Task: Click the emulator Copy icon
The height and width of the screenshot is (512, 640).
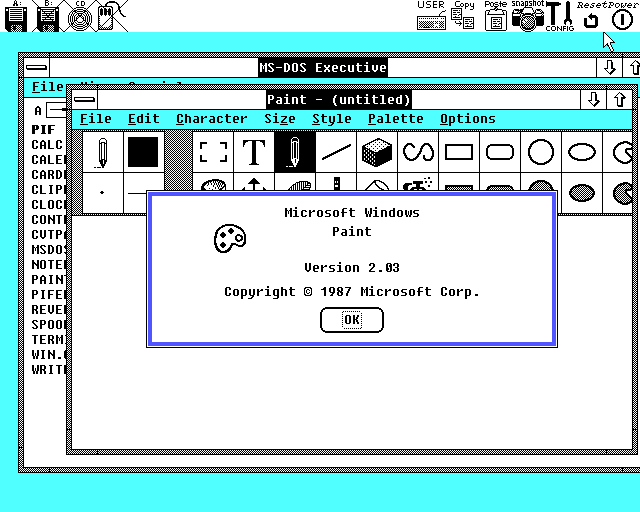Action: click(463, 16)
